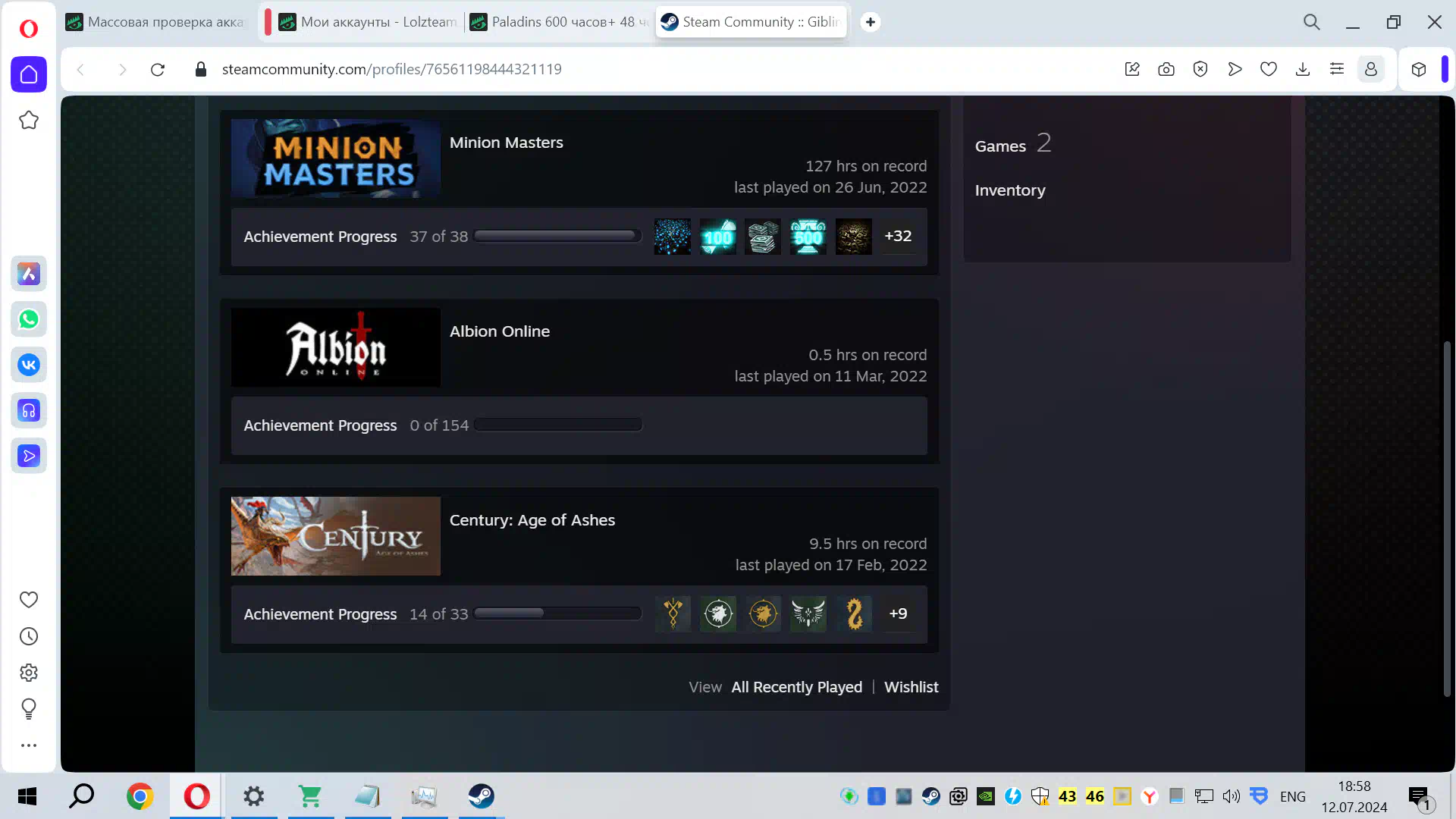
Task: Open Minion Masters game title link
Action: (507, 143)
